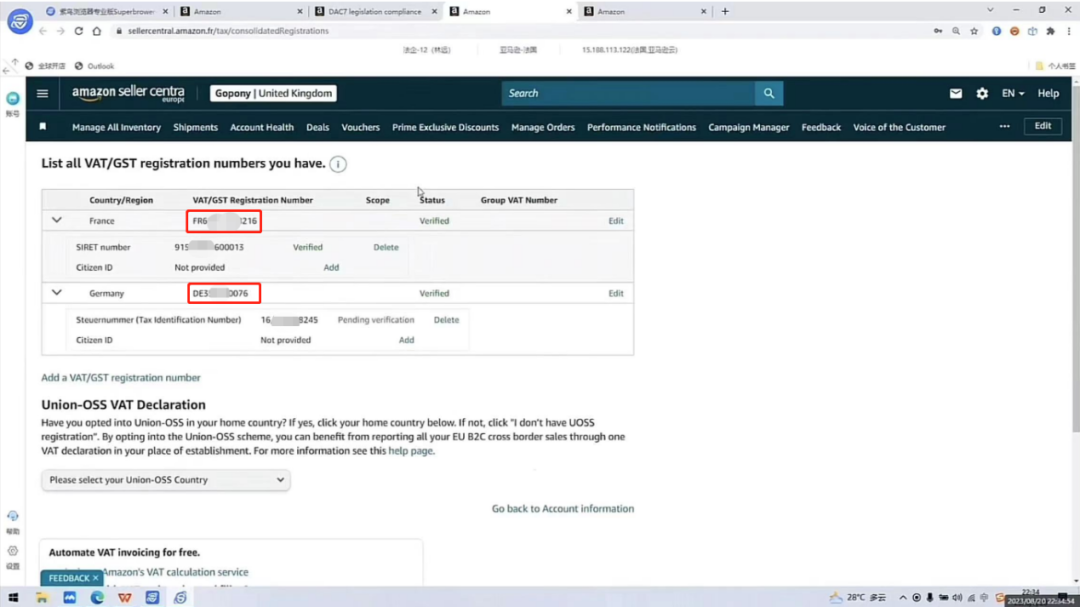Click the bookmark flag icon in navigation bar
The height and width of the screenshot is (607, 1080).
(43, 127)
